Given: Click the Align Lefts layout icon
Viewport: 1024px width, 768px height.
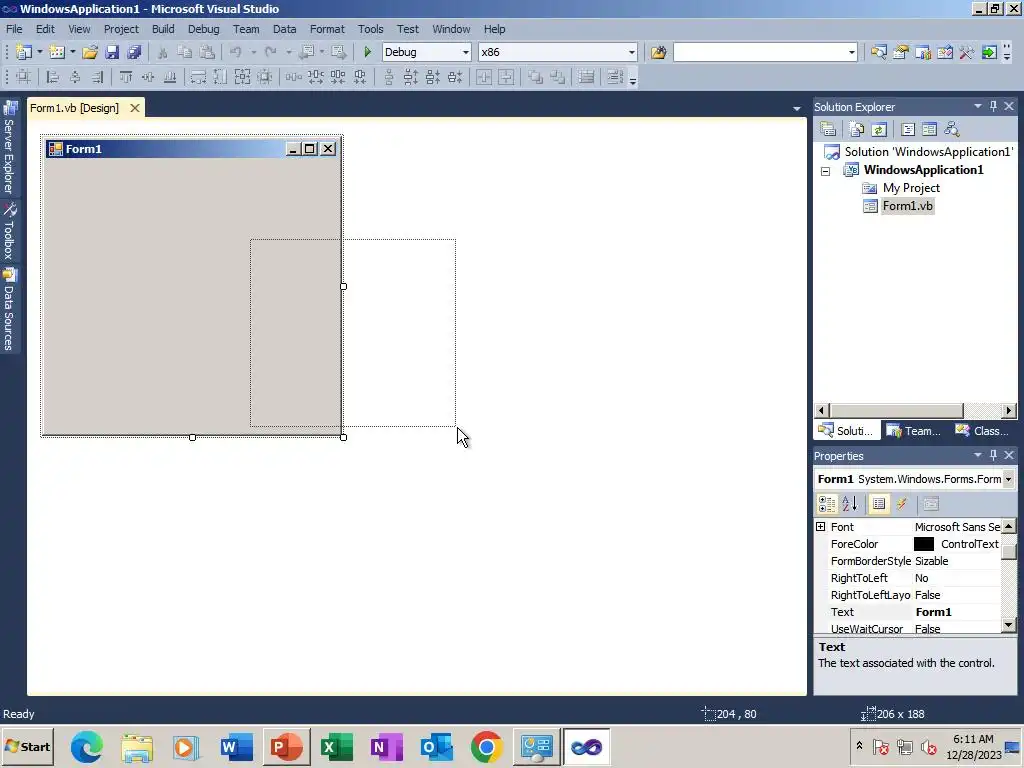Looking at the screenshot, I should point(53,77).
